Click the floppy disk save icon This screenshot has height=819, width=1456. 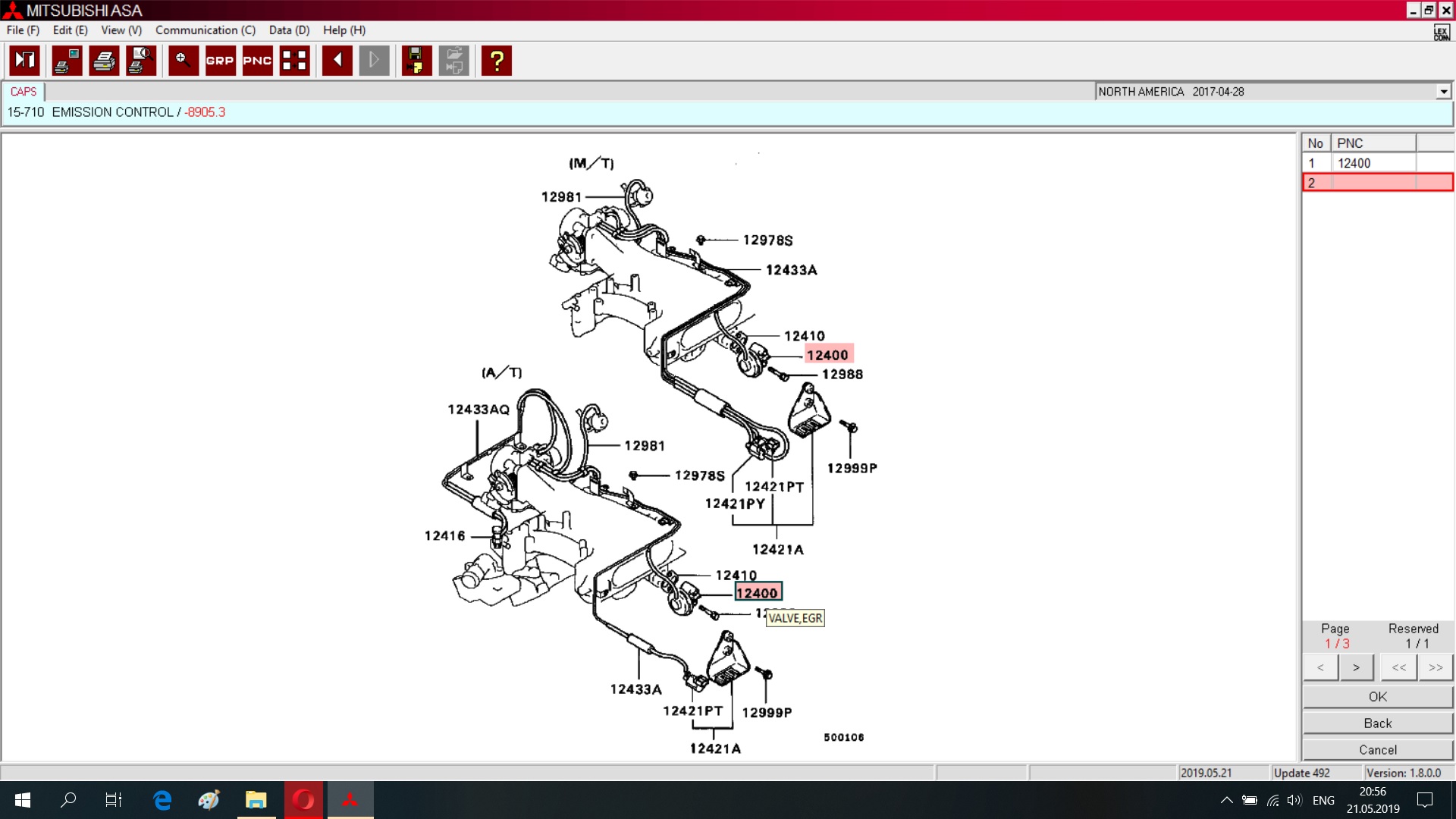(x=416, y=61)
